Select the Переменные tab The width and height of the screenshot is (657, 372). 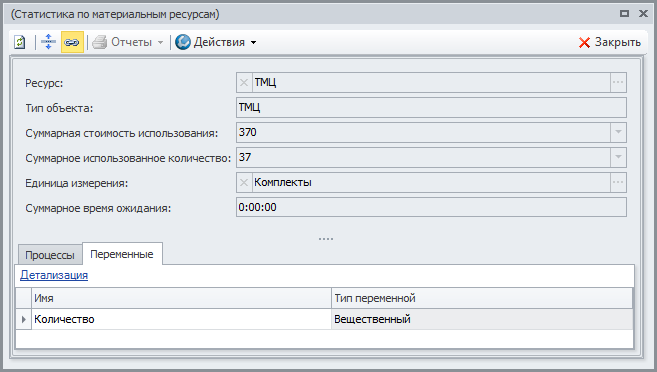click(122, 254)
